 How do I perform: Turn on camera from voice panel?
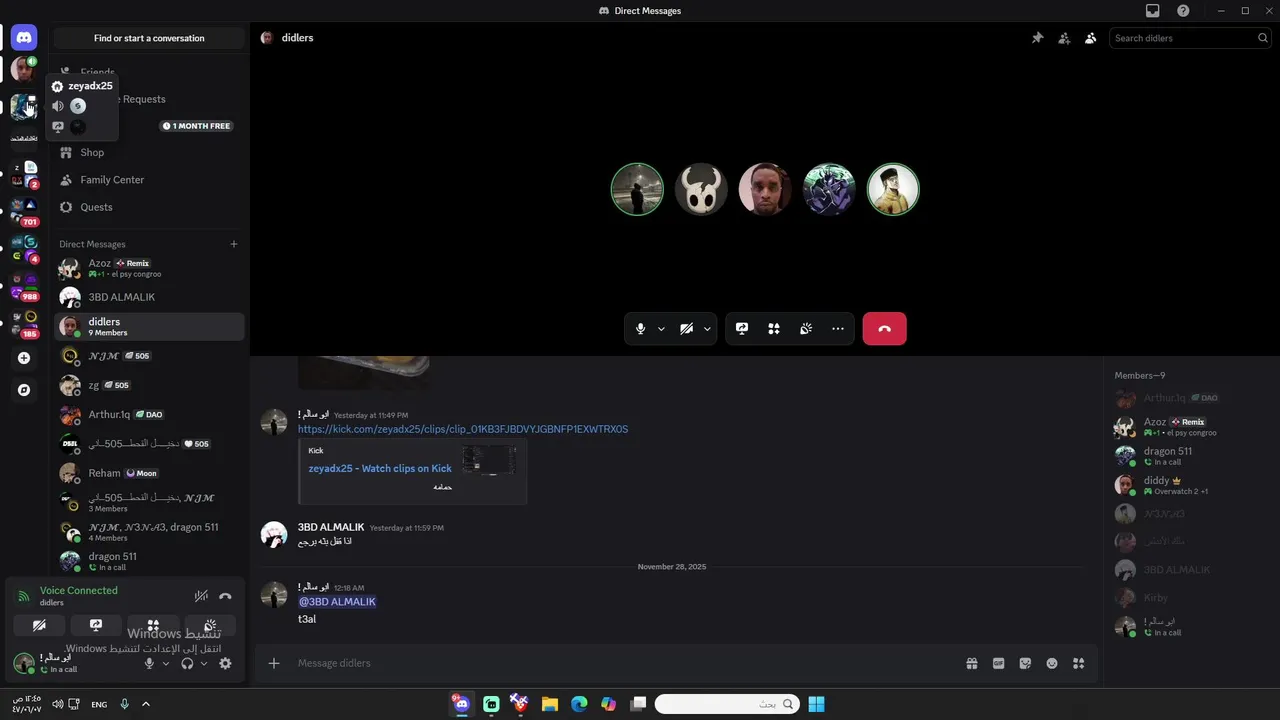[39, 625]
